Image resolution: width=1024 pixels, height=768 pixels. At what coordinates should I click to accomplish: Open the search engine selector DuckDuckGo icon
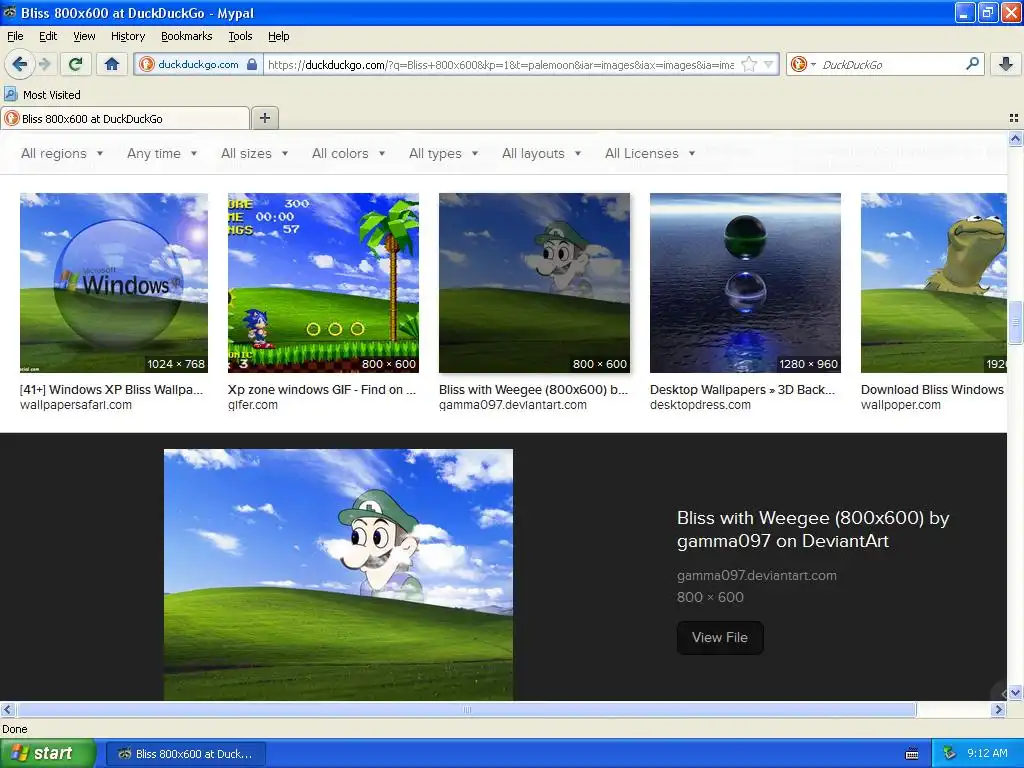point(802,64)
